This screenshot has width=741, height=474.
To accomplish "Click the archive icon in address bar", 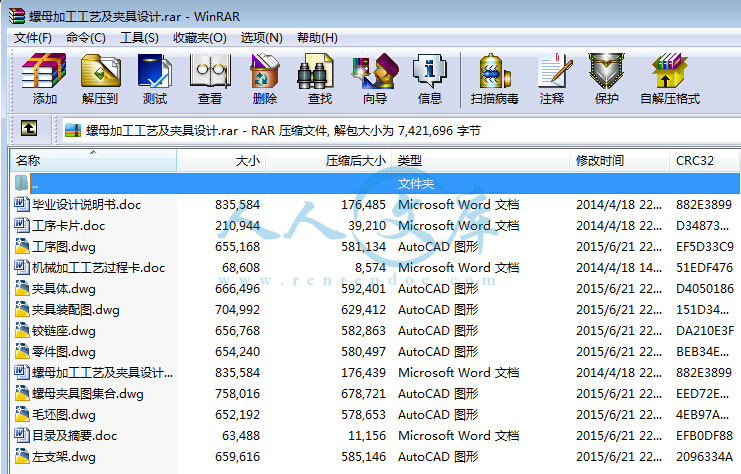I will pos(73,130).
